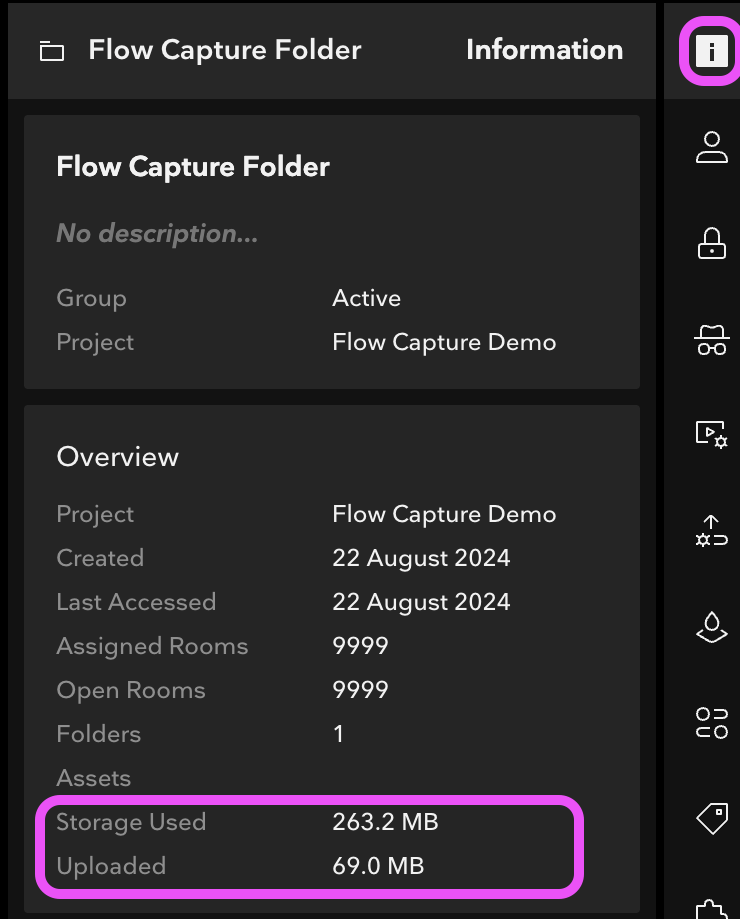
Task: Edit the 'No description...' field
Action: pyautogui.click(x=157, y=234)
